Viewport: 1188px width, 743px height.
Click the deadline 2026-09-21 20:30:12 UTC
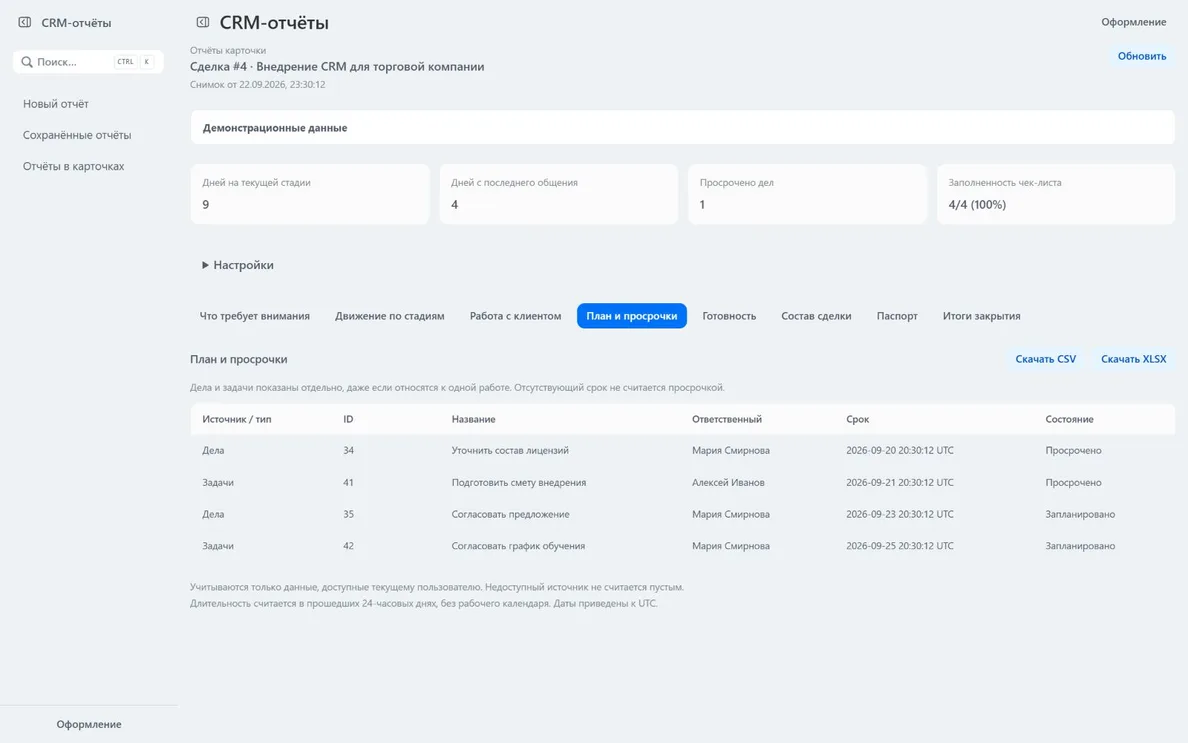tap(900, 482)
